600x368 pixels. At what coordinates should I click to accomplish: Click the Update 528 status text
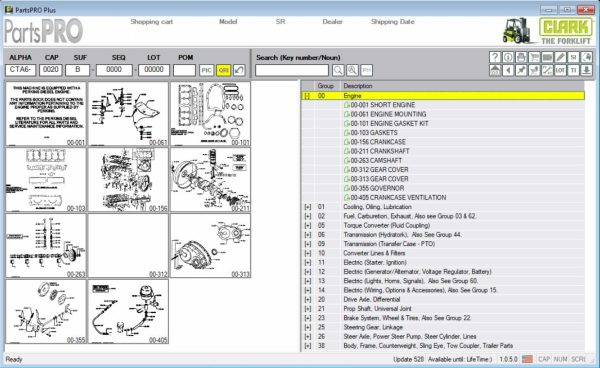pyautogui.click(x=409, y=359)
